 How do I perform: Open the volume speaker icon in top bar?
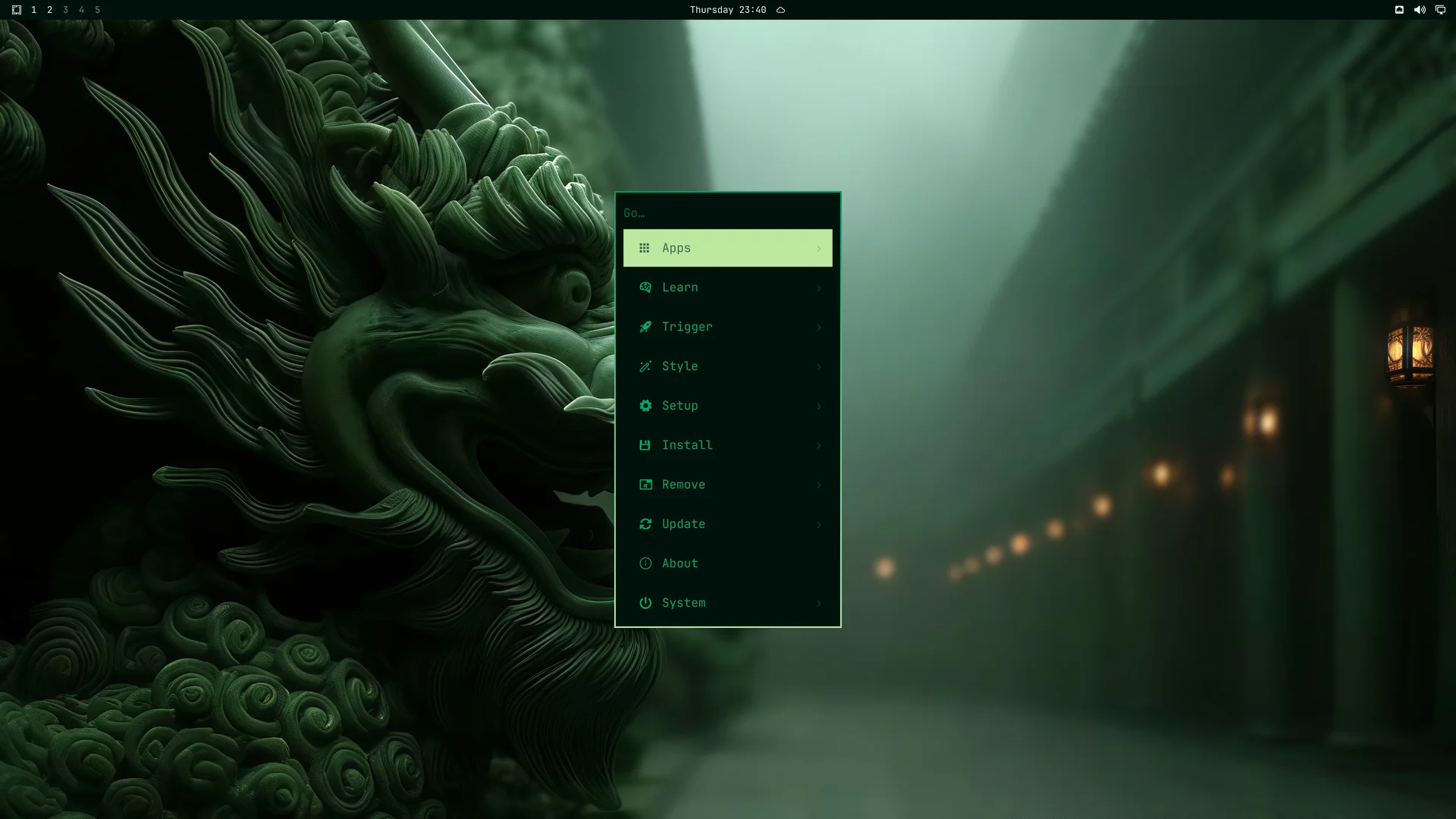point(1420,10)
